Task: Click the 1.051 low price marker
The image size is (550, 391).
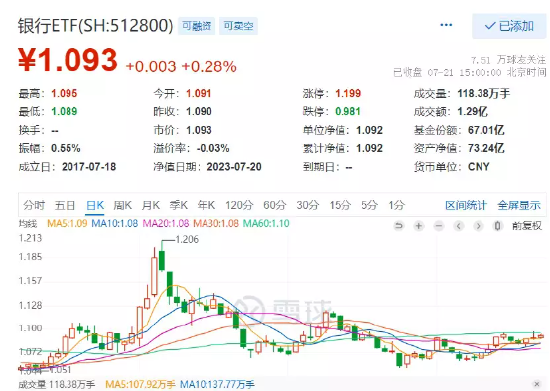Action: tap(60, 370)
